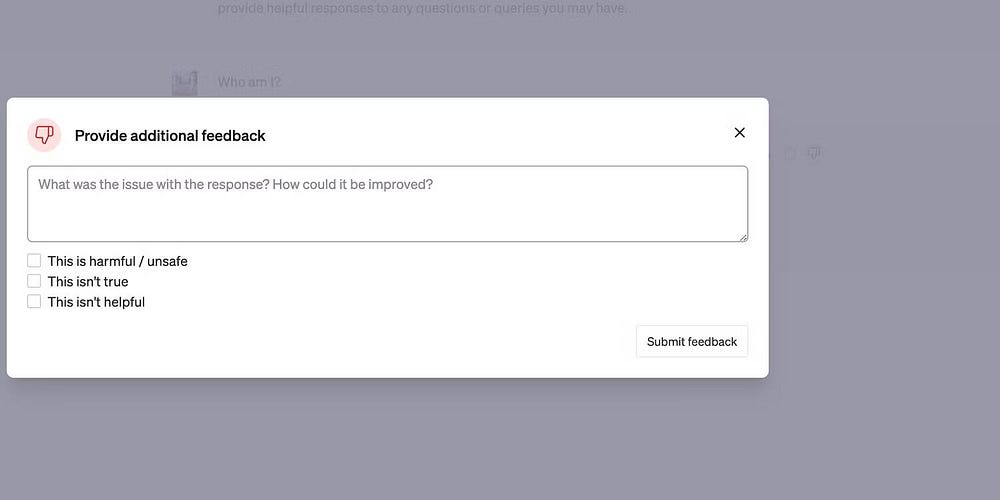Click the dimmed thumbs-up icon behind the dialog

click(790, 153)
